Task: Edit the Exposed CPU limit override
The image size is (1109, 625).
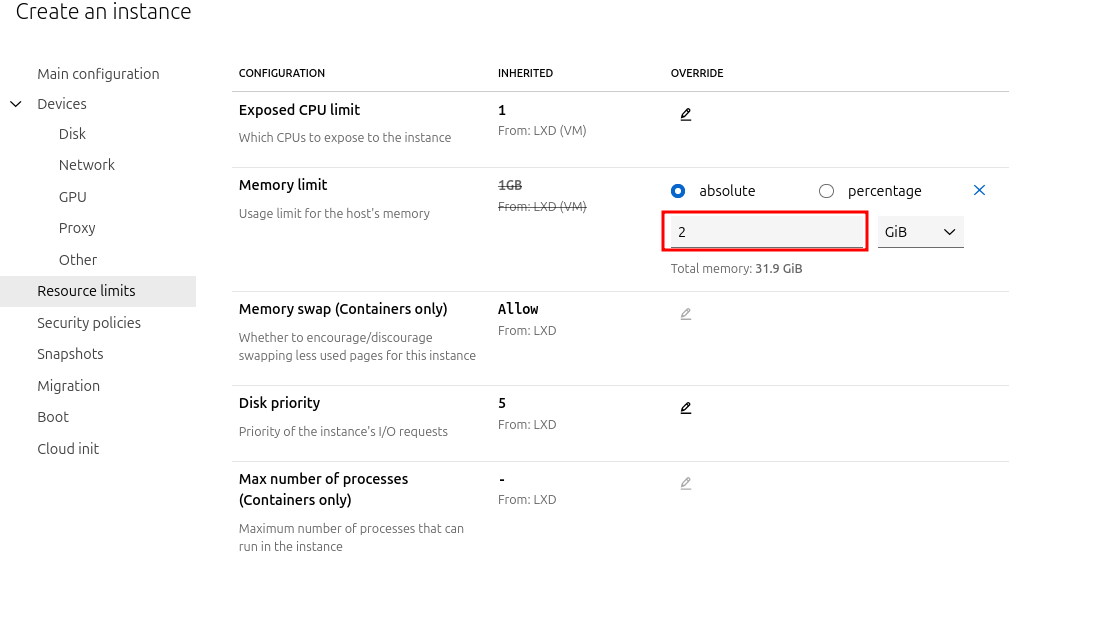Action: click(685, 114)
